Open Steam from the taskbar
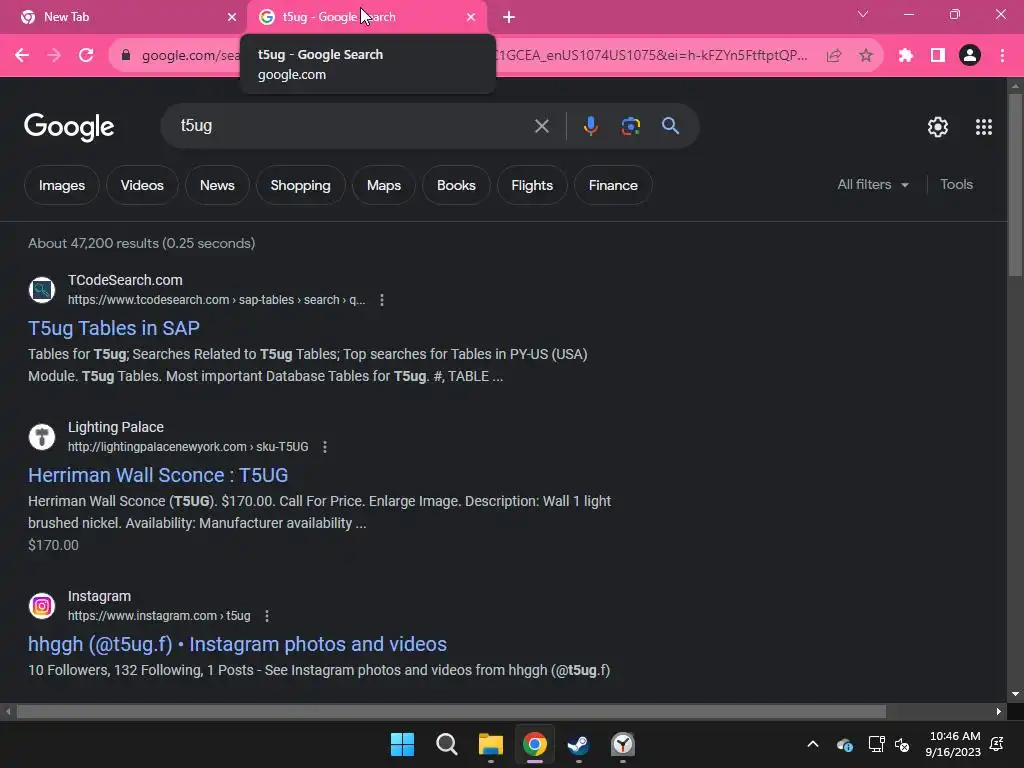 (x=579, y=744)
